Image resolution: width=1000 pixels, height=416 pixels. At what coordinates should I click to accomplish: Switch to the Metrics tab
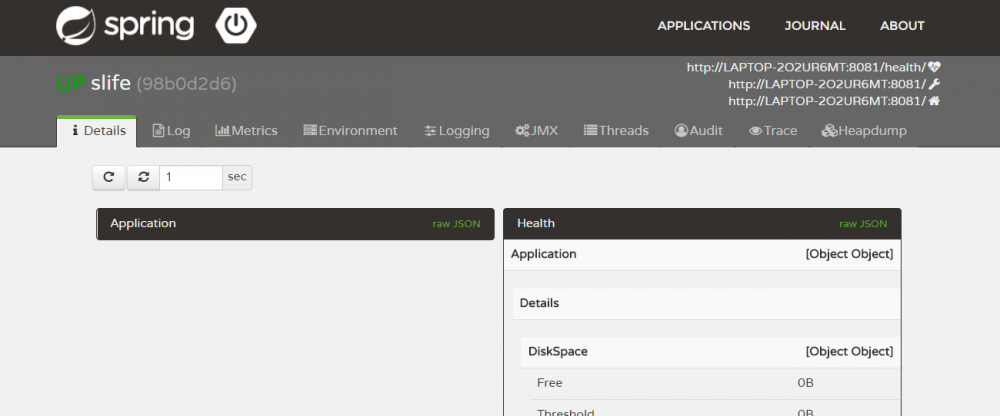(x=246, y=131)
